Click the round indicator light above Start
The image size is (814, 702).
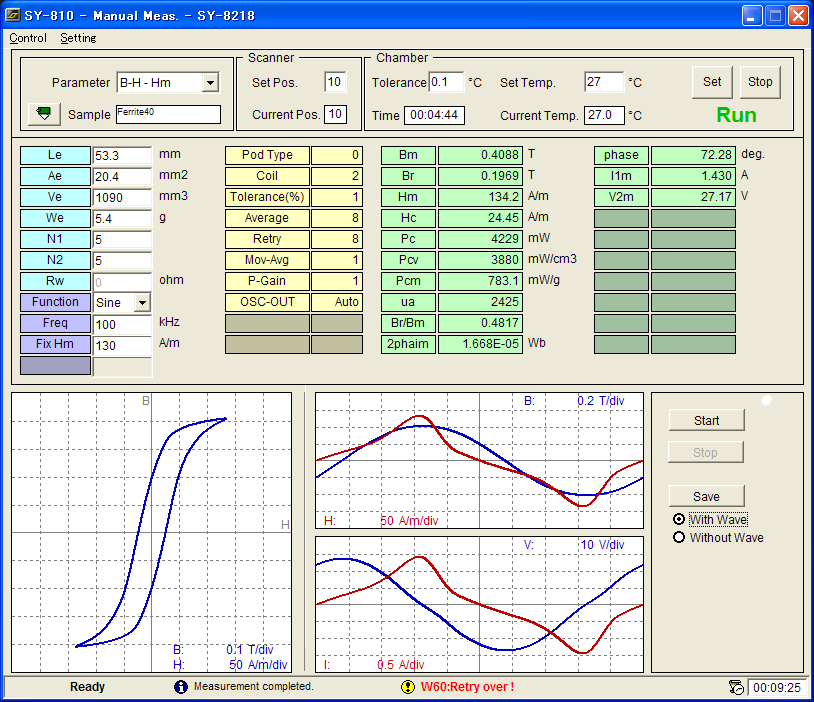pos(767,400)
